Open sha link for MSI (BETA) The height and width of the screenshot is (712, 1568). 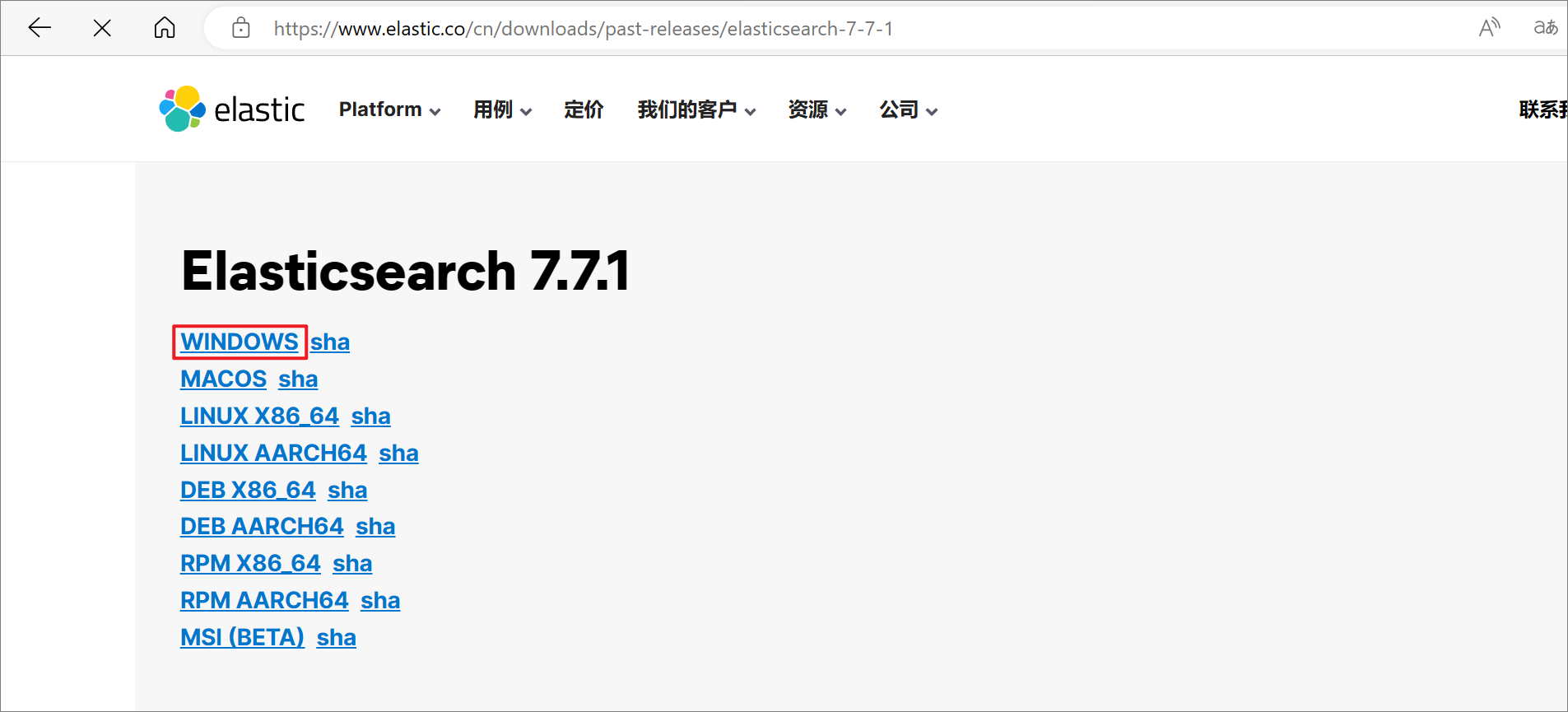336,637
